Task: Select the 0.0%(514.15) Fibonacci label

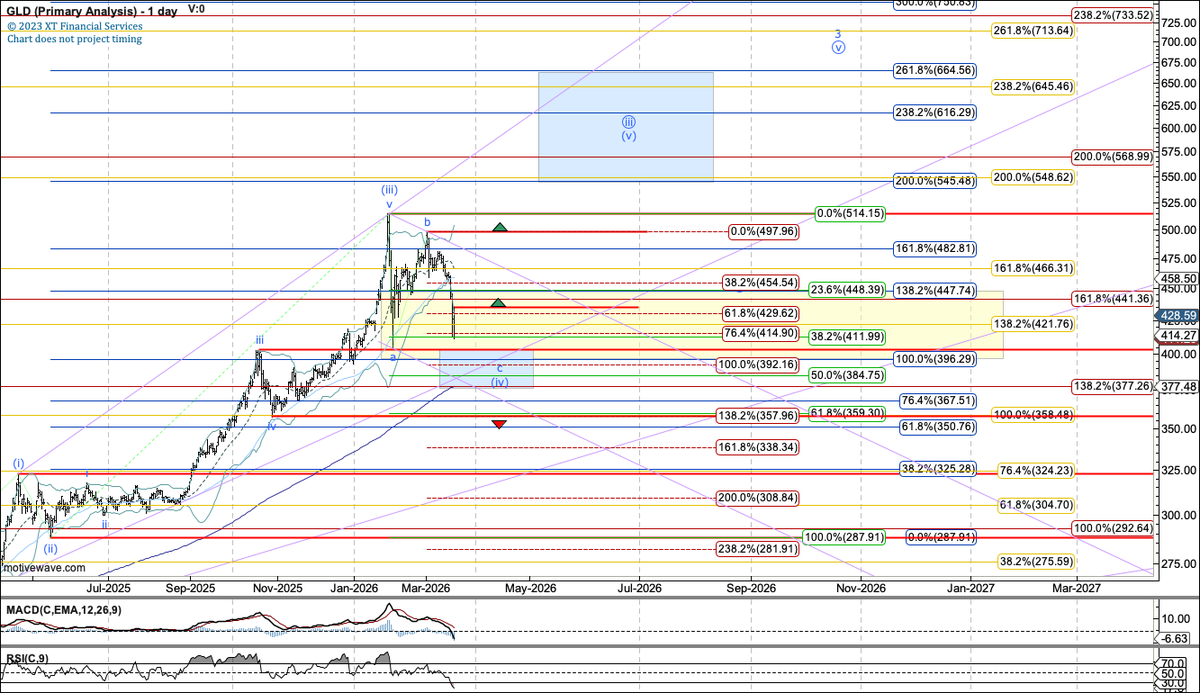Action: (850, 213)
